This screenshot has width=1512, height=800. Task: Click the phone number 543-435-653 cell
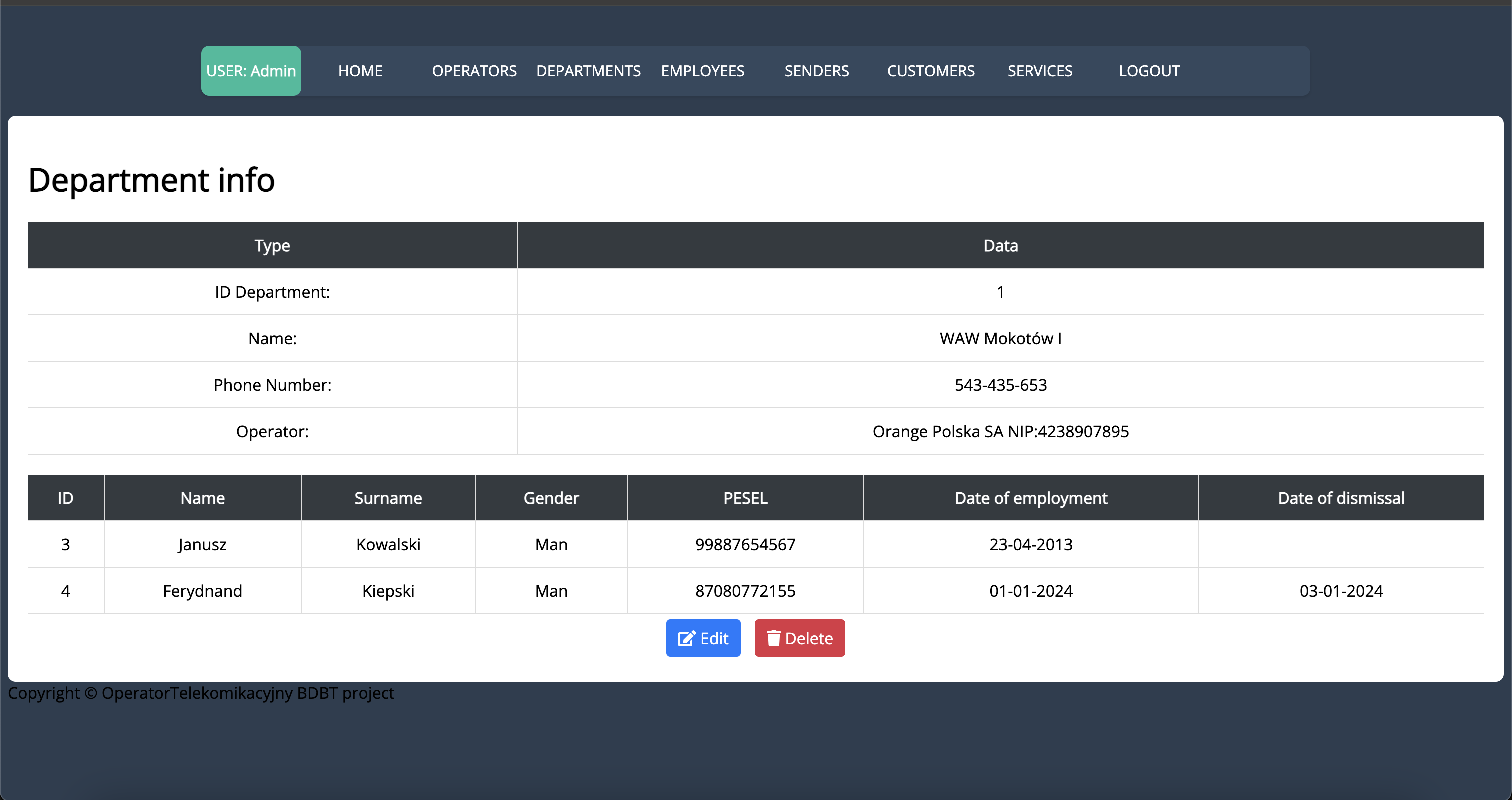point(1000,385)
